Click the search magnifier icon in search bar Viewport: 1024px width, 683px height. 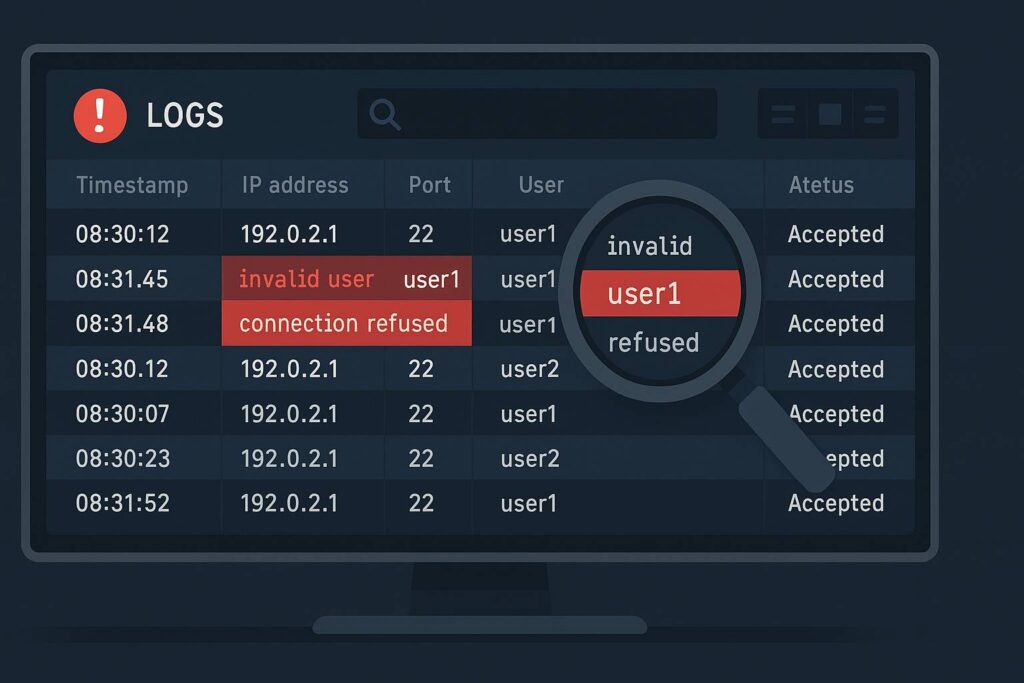385,114
